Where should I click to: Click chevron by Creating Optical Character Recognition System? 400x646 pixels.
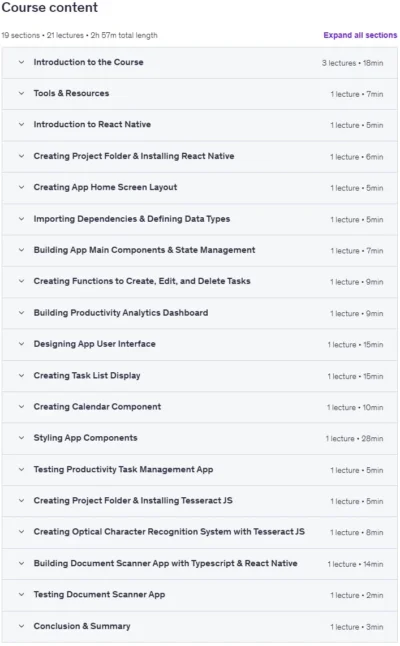[x=21, y=531]
